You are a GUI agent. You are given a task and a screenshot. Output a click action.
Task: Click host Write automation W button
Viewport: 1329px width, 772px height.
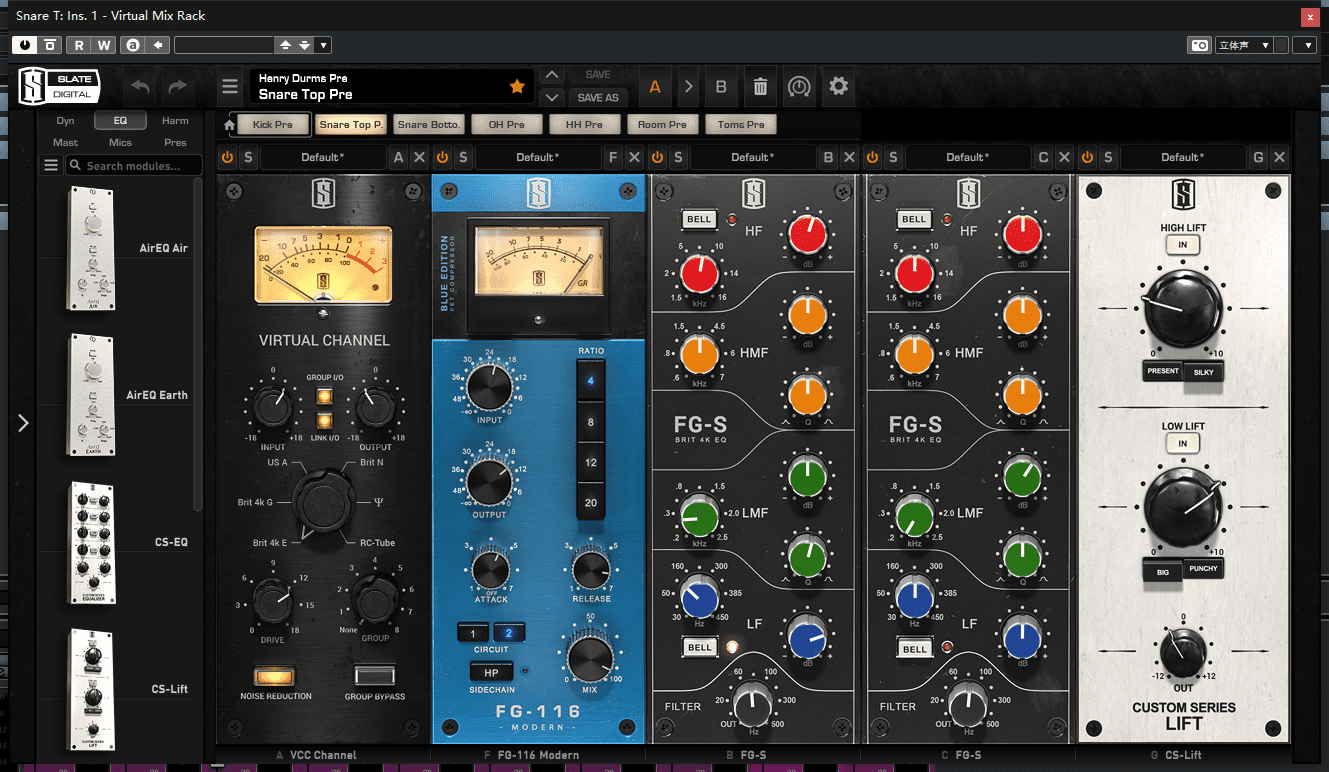(104, 45)
